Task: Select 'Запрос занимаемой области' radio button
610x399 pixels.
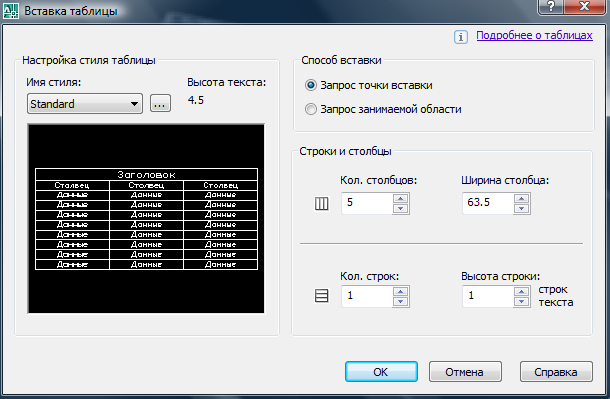Action: (x=310, y=109)
